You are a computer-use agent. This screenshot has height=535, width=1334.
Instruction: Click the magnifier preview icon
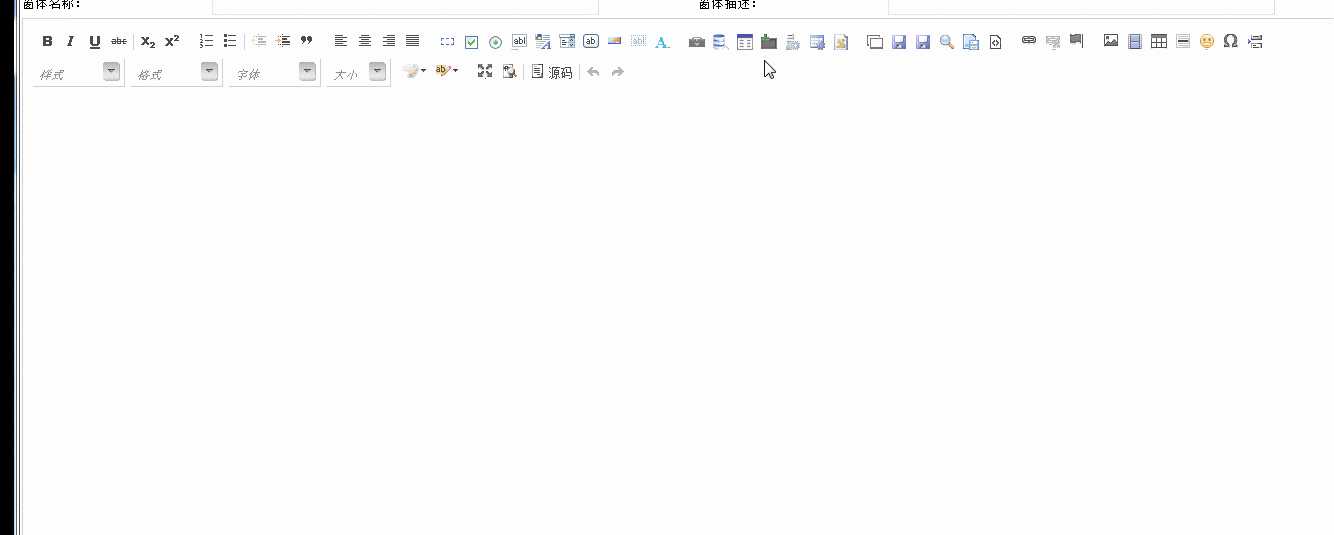[946, 42]
